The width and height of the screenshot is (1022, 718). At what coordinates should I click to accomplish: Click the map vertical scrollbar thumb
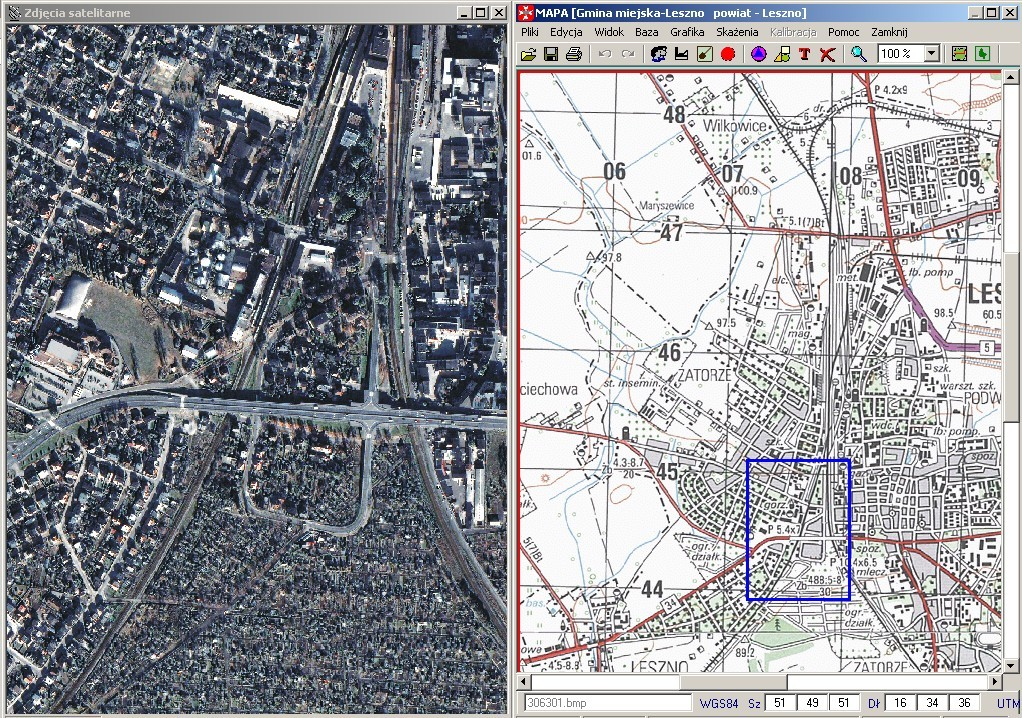tap(1010, 336)
